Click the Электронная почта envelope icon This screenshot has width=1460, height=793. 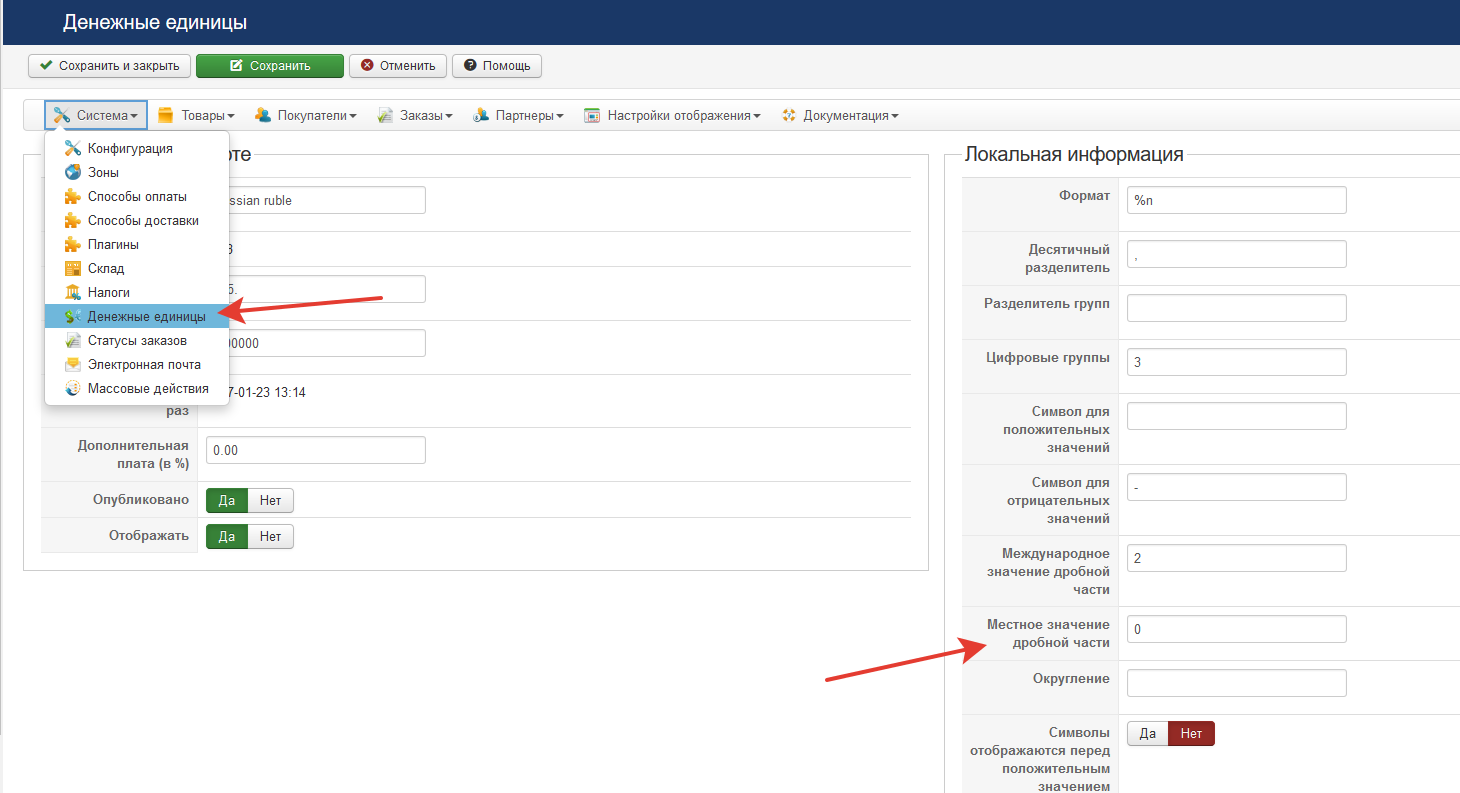click(x=72, y=364)
